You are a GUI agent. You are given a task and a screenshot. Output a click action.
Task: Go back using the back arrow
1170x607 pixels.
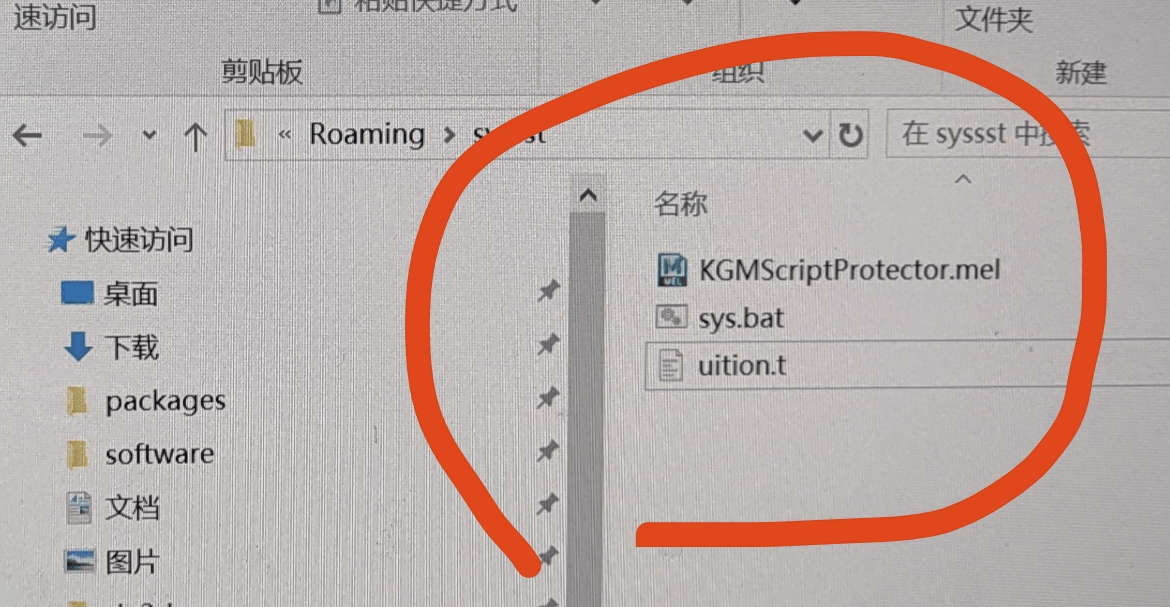[x=28, y=135]
